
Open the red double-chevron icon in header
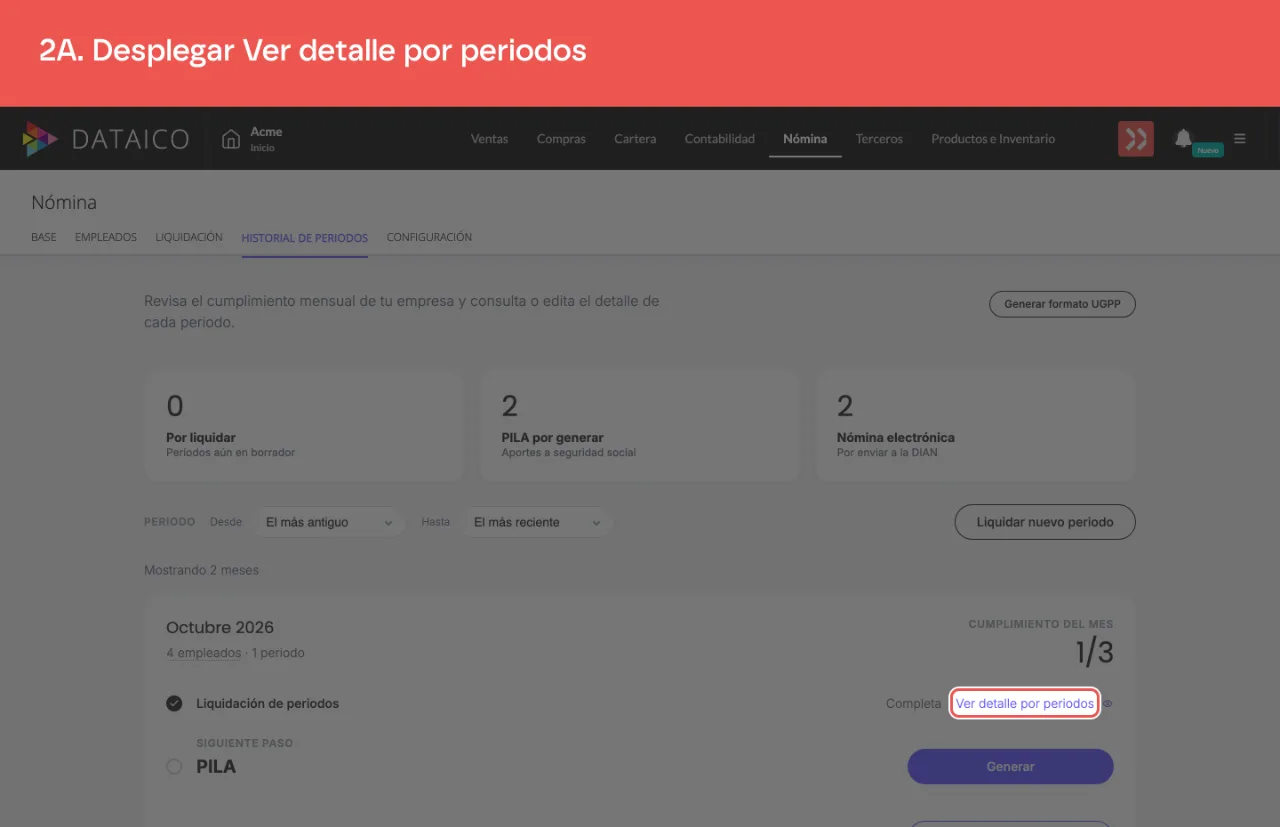click(x=1136, y=139)
